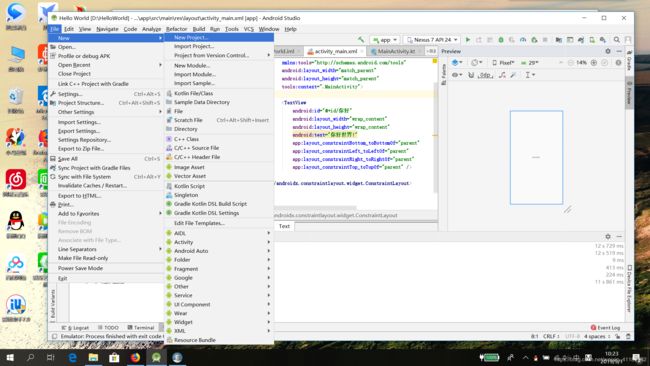Click the build hammer icon
Screen dimensions: 650x366
(x=361, y=40)
